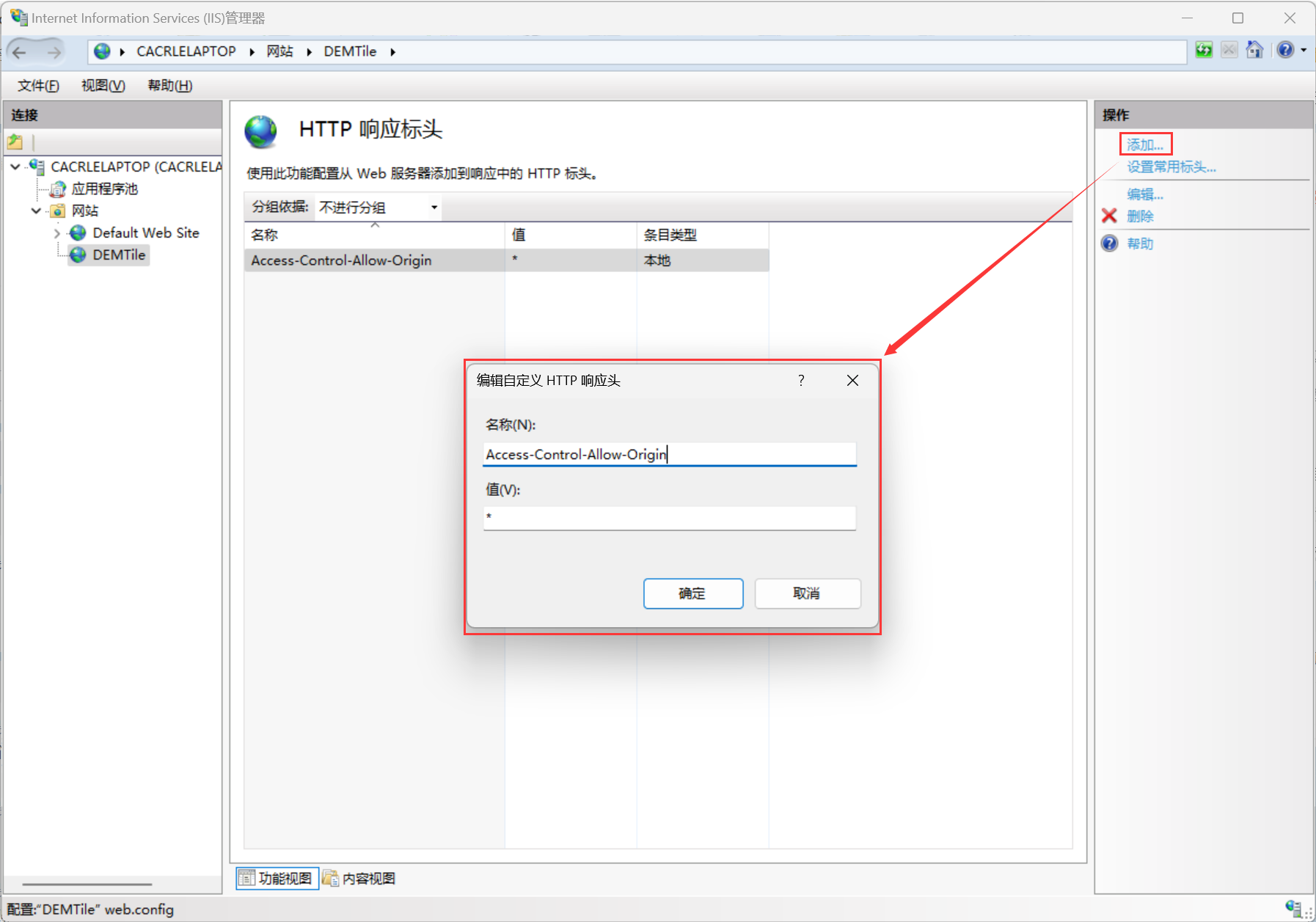This screenshot has width=1316, height=922.
Task: Expand breadcrumb arrow before CACRLELAPTOP
Action: 122,52
